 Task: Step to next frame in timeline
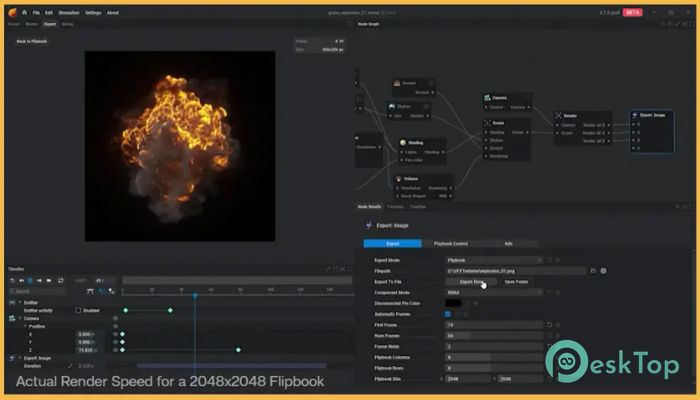point(39,280)
